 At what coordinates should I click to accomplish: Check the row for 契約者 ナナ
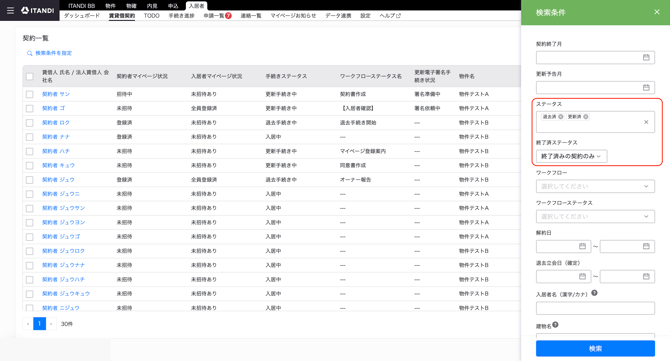click(29, 137)
